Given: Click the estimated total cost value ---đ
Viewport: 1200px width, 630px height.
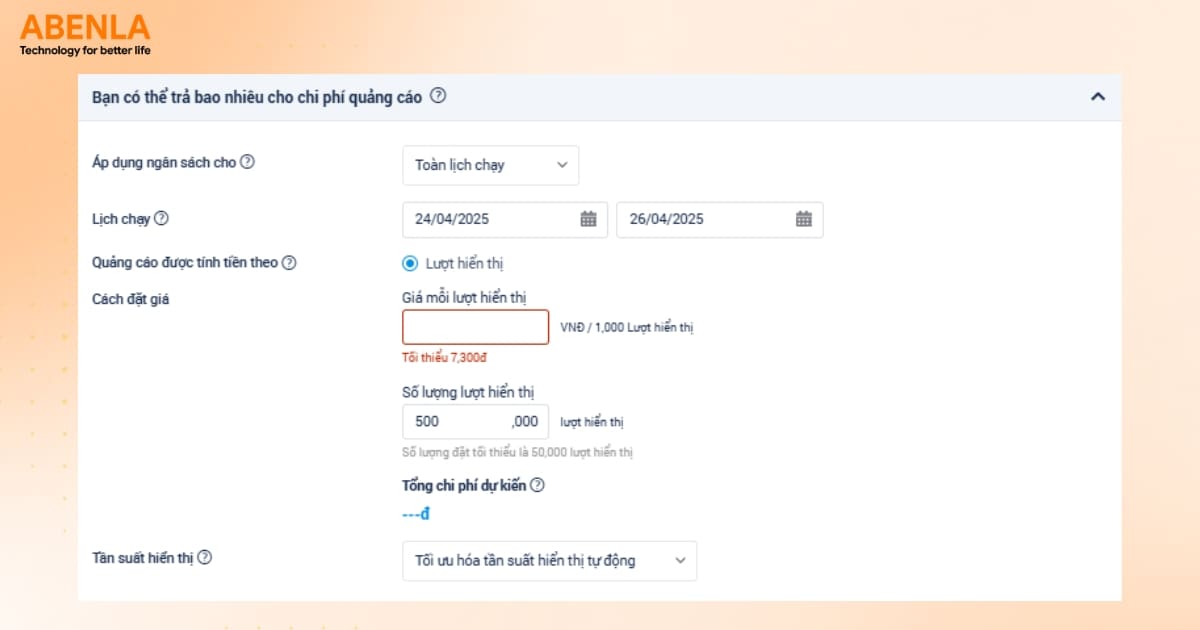Looking at the screenshot, I should (415, 514).
